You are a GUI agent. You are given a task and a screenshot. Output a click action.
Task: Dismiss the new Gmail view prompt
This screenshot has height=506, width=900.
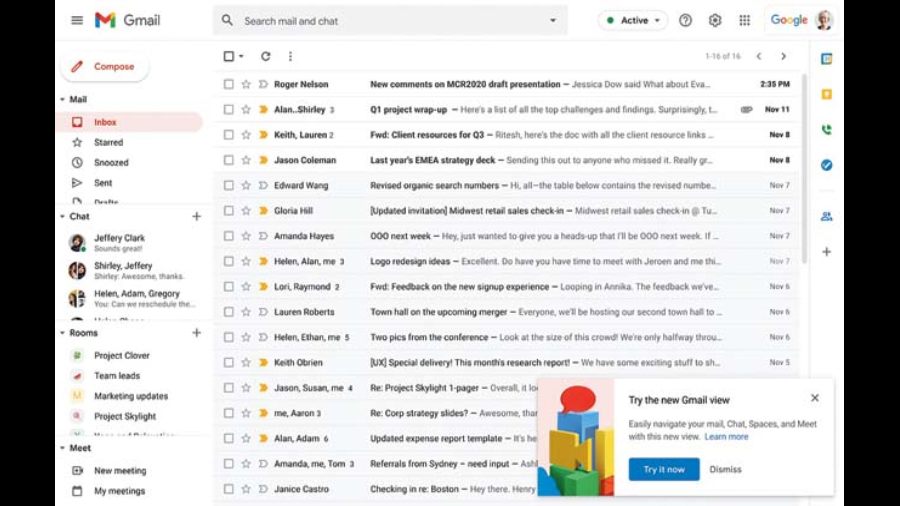[726, 469]
